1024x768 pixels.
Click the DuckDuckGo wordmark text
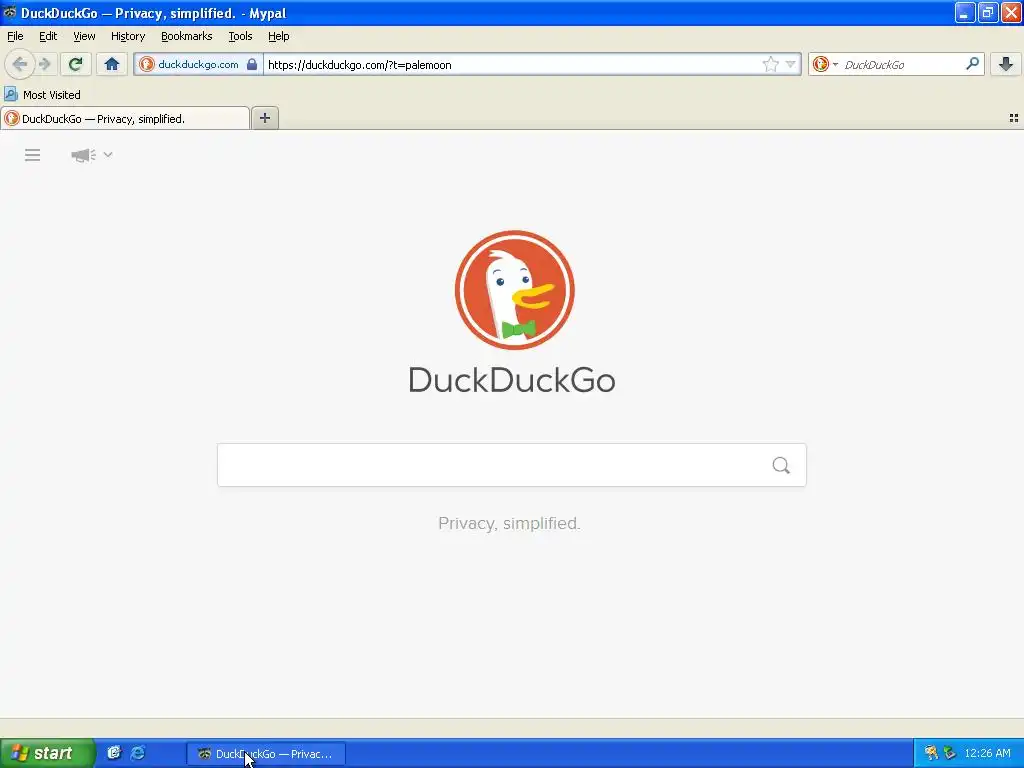(512, 380)
